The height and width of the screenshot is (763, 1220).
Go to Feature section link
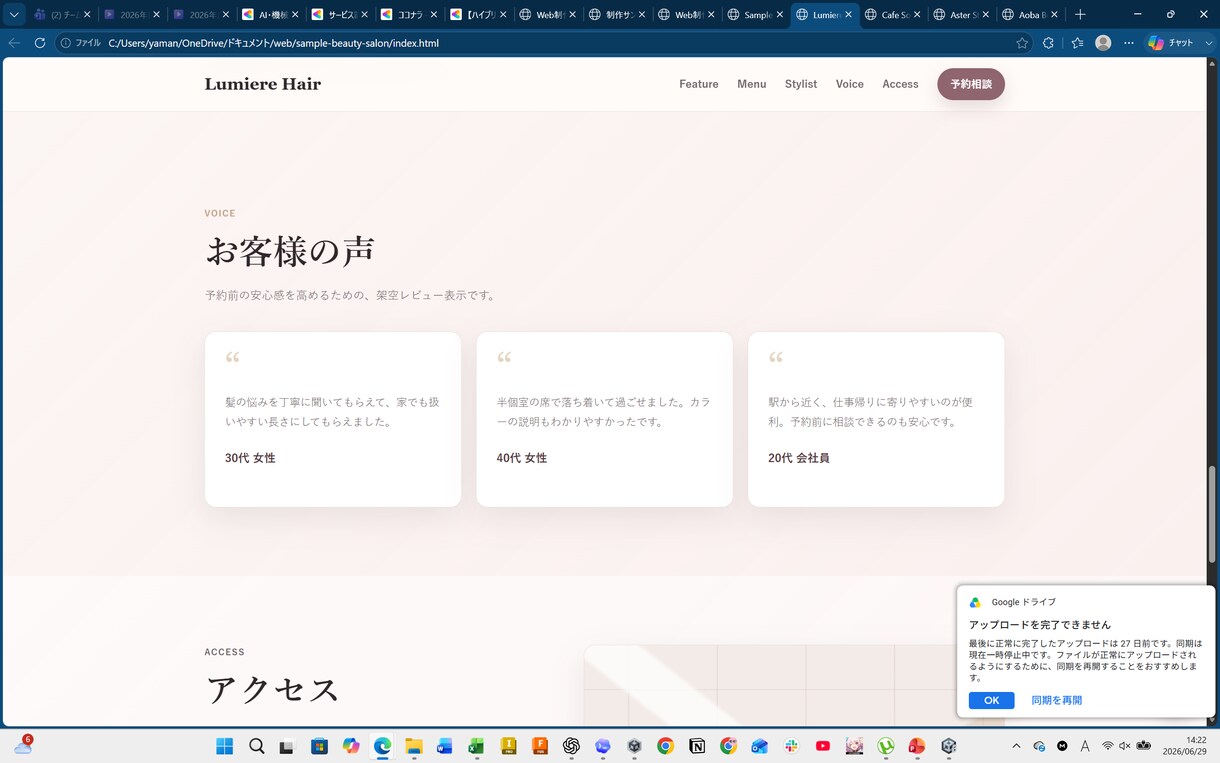click(x=699, y=84)
